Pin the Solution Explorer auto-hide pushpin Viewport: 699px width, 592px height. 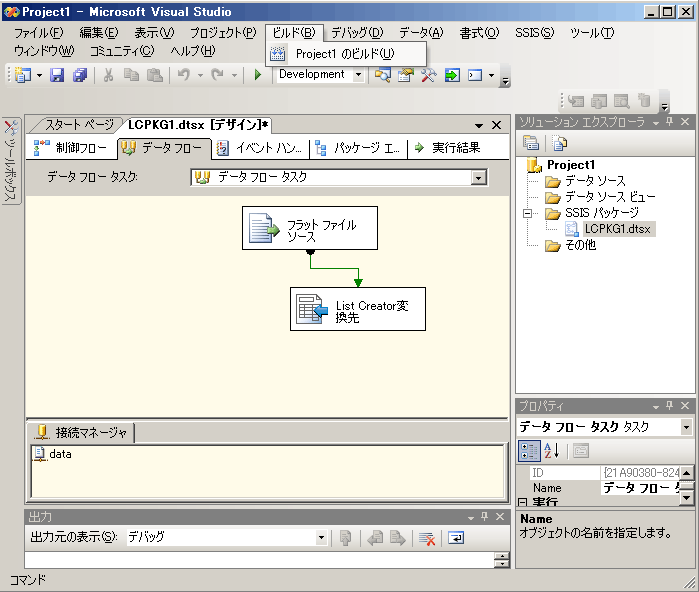670,122
